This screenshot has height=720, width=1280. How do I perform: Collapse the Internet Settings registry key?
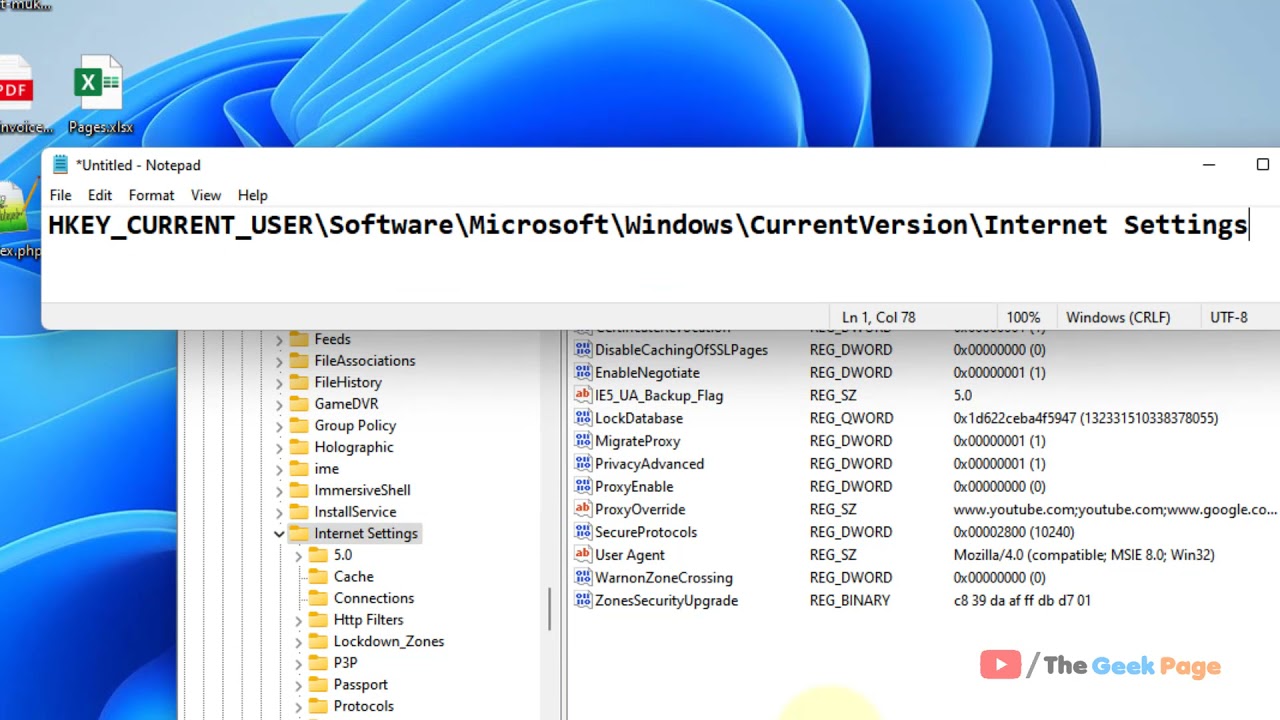279,534
